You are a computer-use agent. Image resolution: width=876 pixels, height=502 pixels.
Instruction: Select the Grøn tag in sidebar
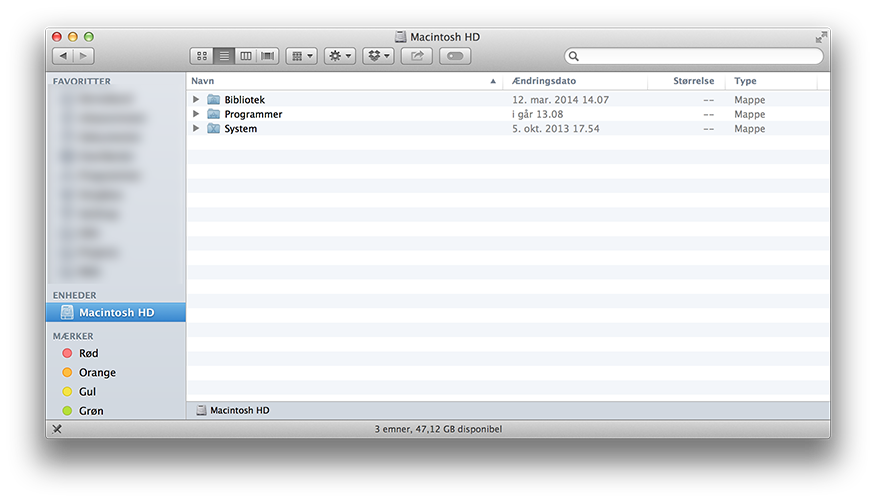click(91, 411)
